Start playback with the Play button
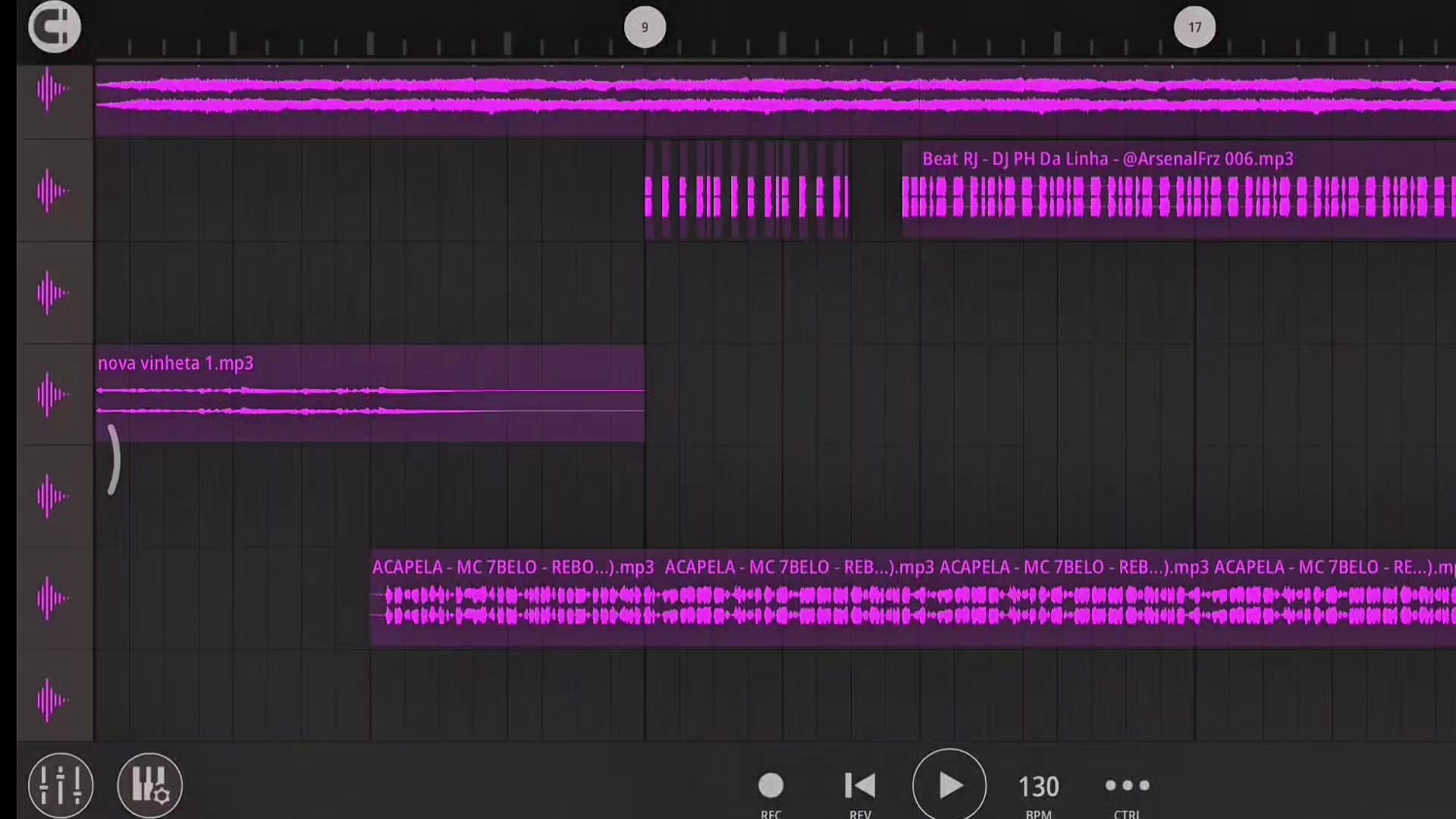 coord(949,785)
